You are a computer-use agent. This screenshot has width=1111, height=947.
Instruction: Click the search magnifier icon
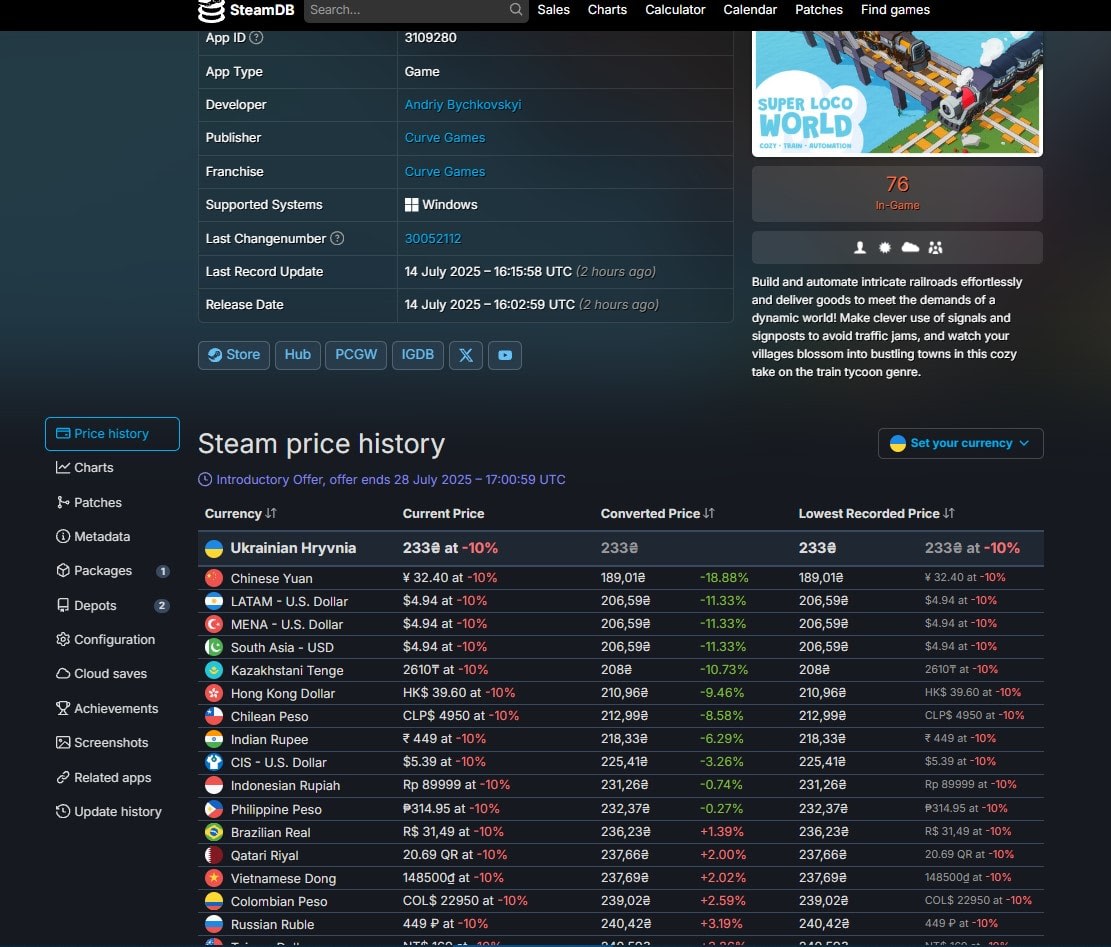click(516, 9)
